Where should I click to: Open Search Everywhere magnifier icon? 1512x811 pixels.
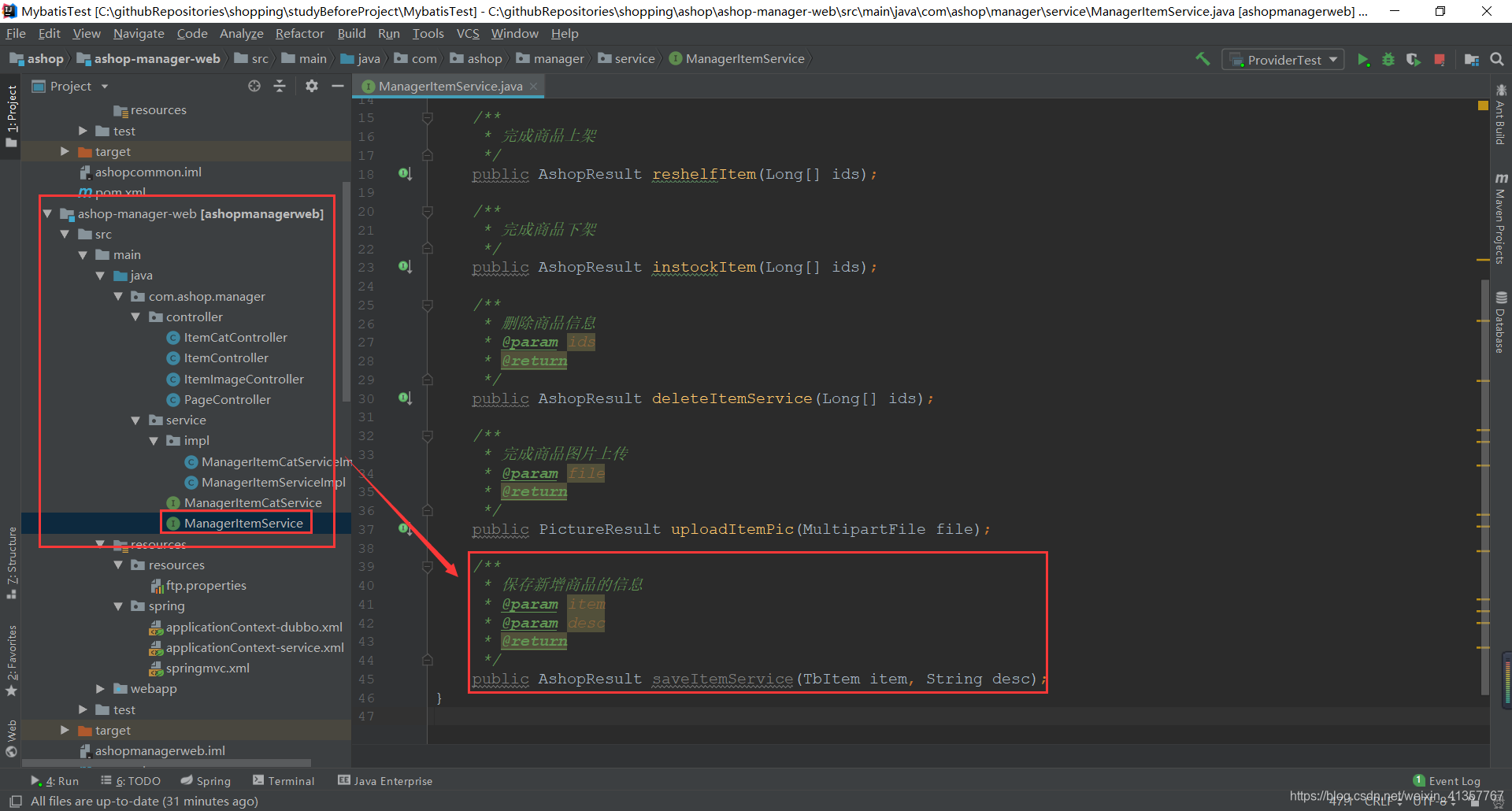(1497, 59)
